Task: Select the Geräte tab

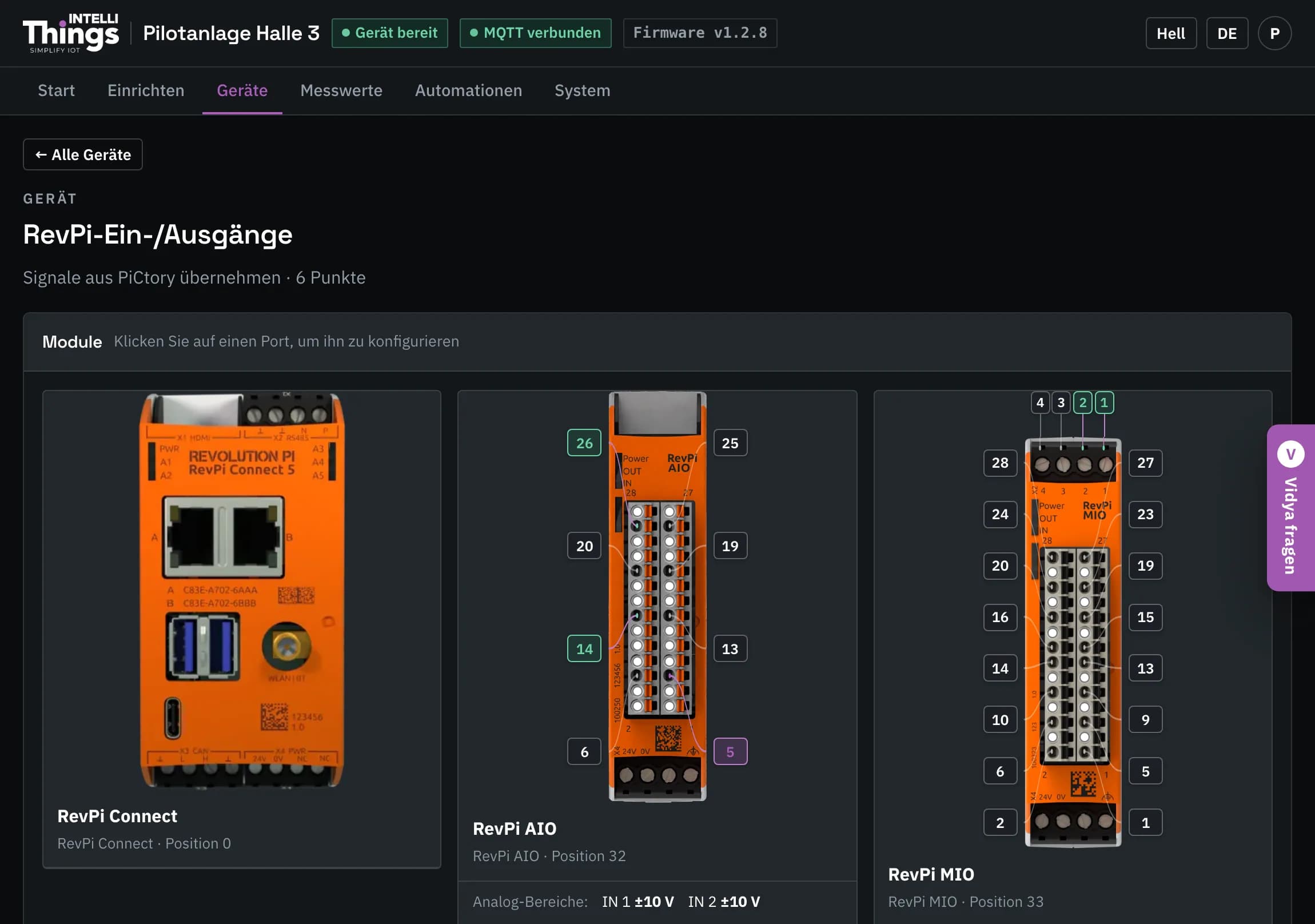Action: [242, 90]
